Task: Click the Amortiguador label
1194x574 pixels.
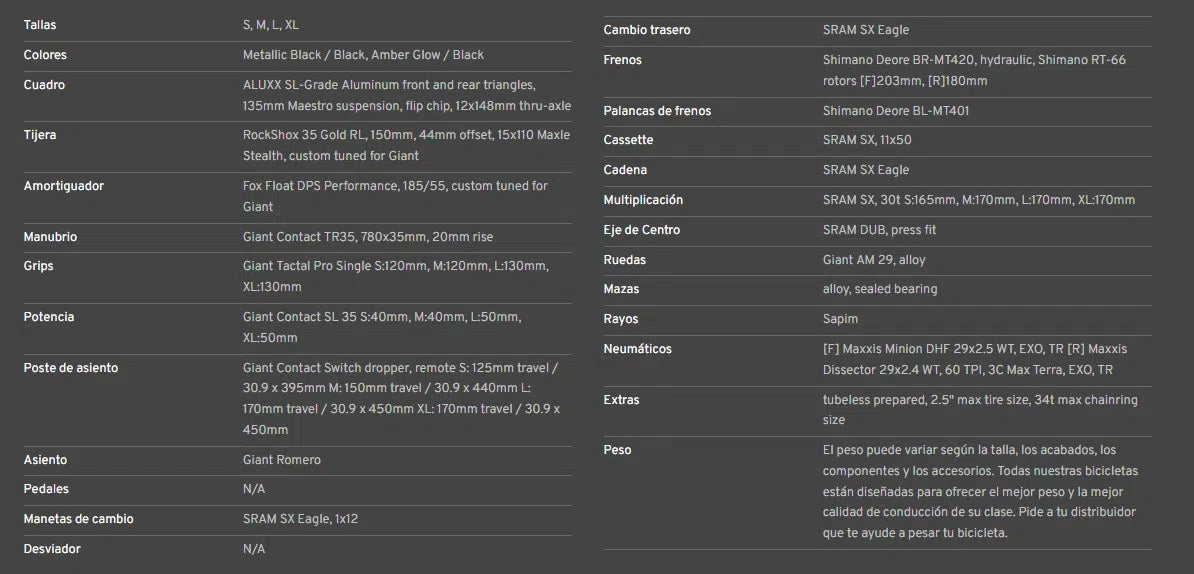Action: (x=63, y=186)
